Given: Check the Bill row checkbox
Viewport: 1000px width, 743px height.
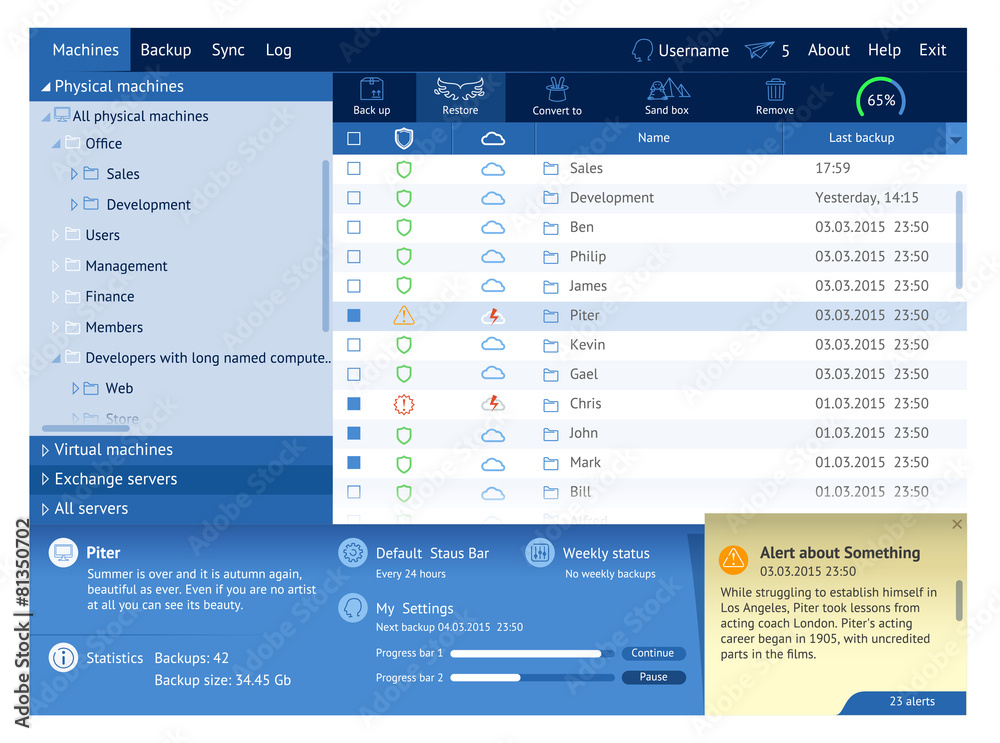Looking at the screenshot, I should 354,492.
